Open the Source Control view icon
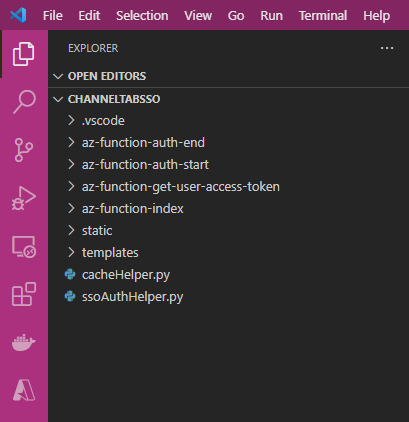This screenshot has height=422, width=409. pyautogui.click(x=24, y=150)
